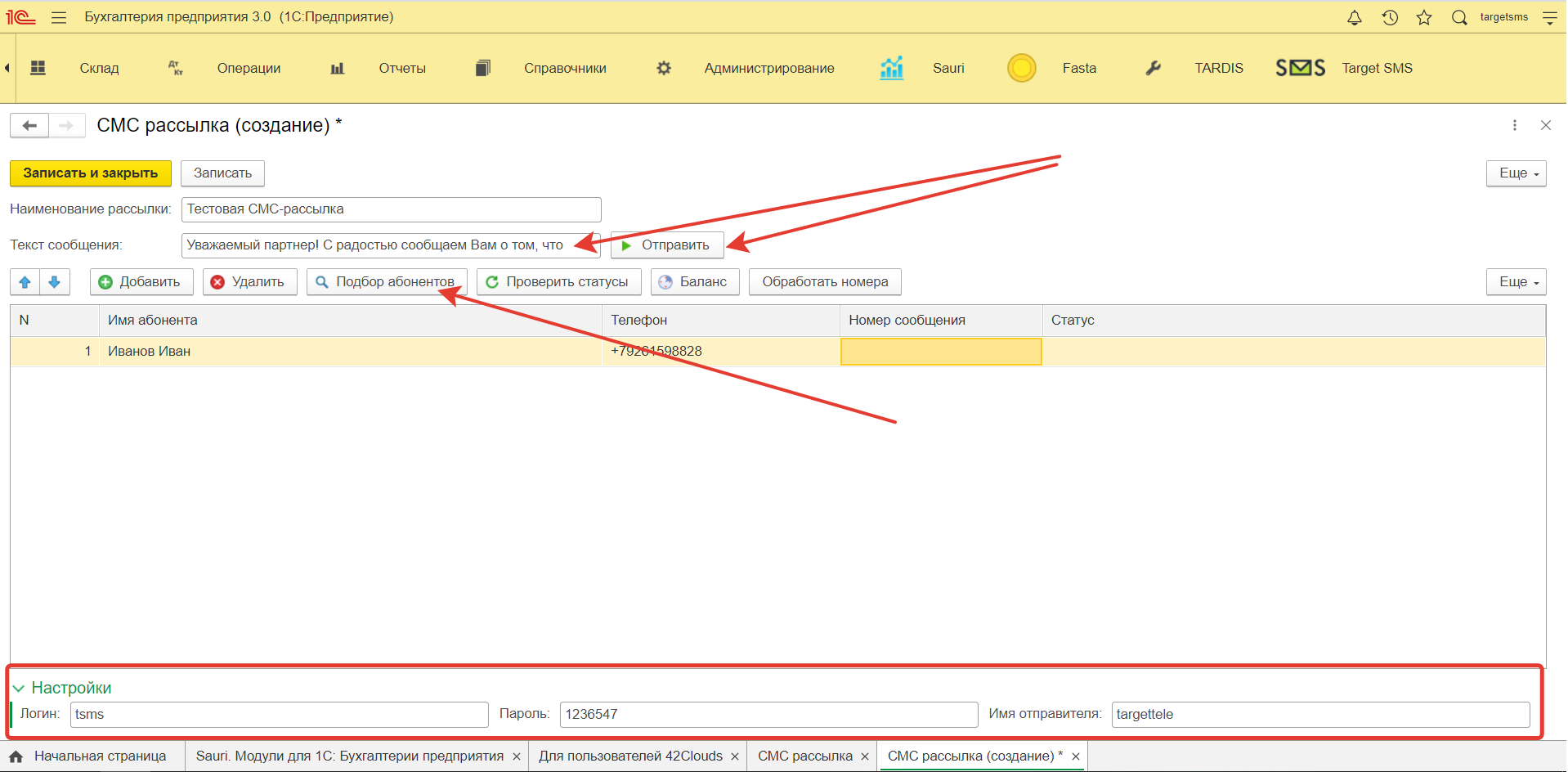Open Операции section
1568x772 pixels.
tap(249, 68)
